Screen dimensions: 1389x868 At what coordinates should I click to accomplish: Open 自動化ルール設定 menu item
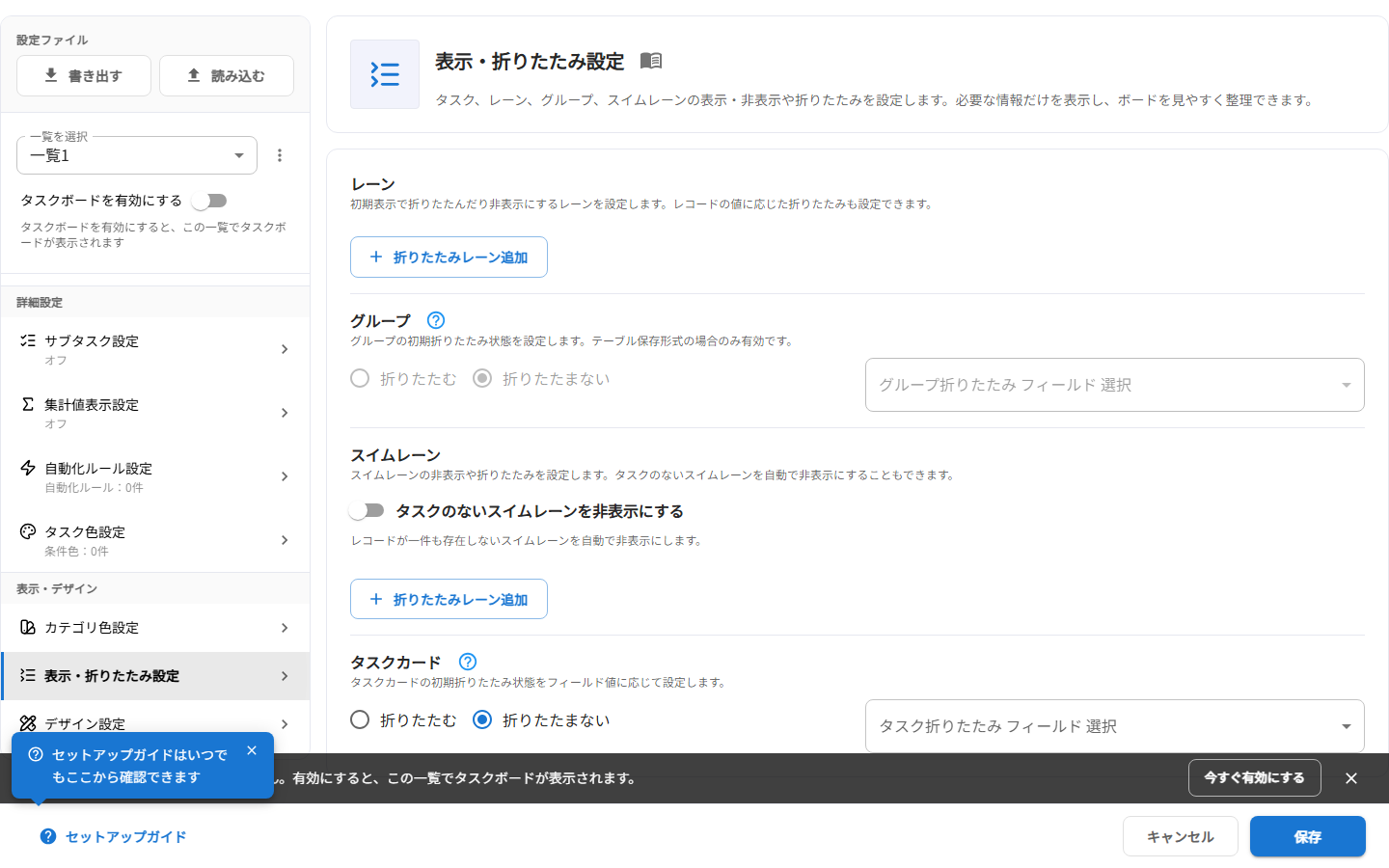click(x=155, y=476)
